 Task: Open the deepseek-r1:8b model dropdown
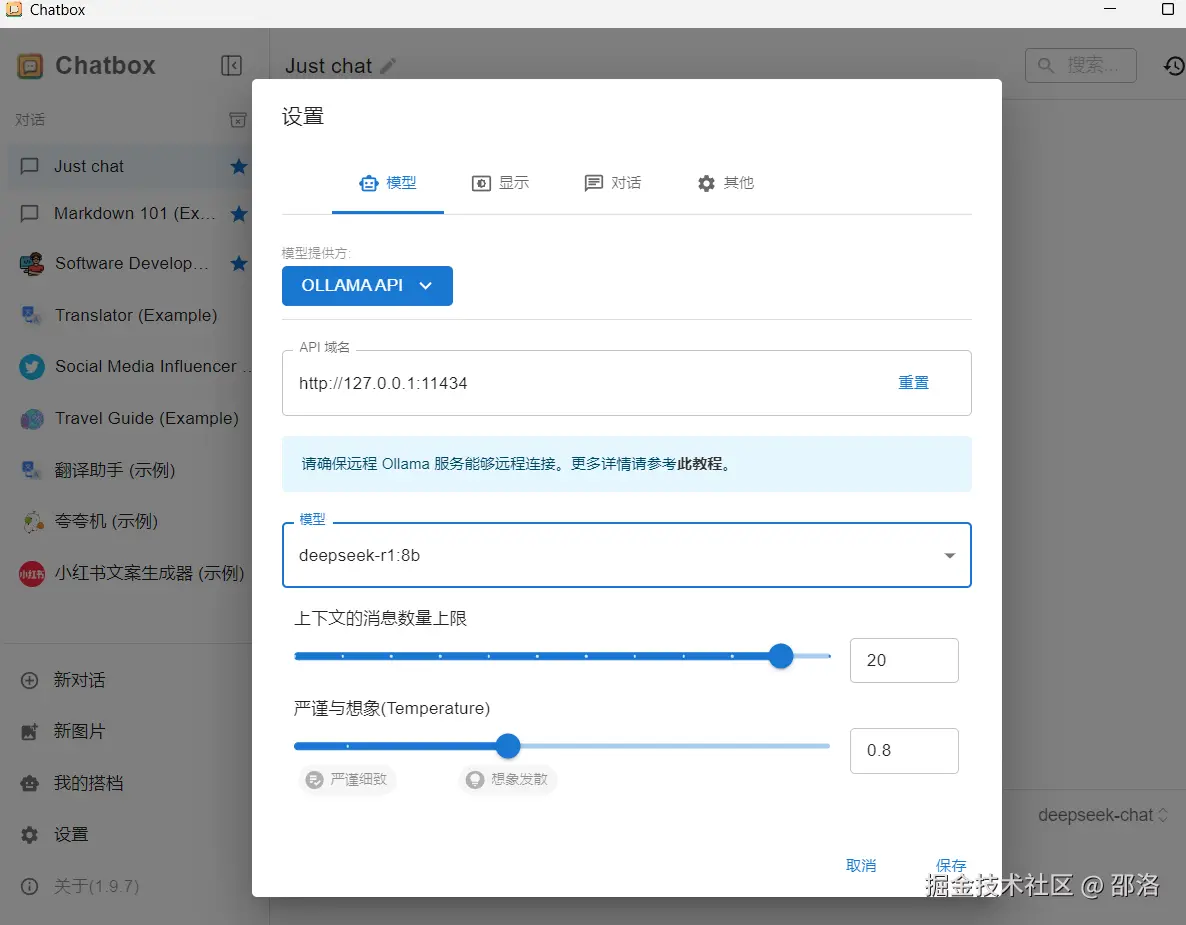(x=626, y=555)
